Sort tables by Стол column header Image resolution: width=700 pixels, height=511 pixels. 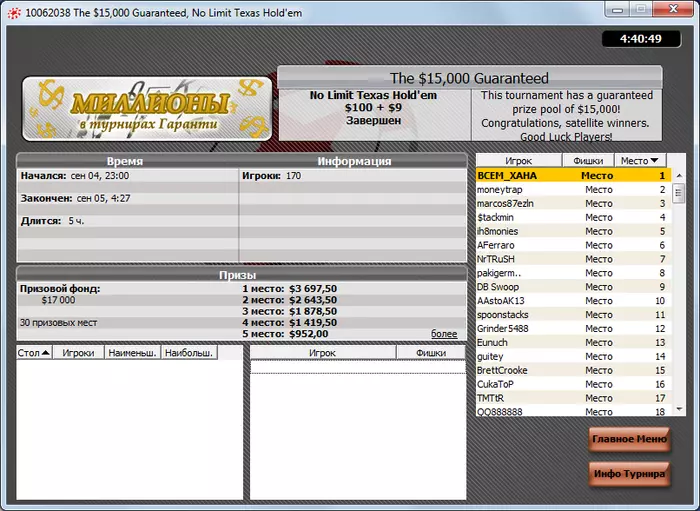pos(34,353)
